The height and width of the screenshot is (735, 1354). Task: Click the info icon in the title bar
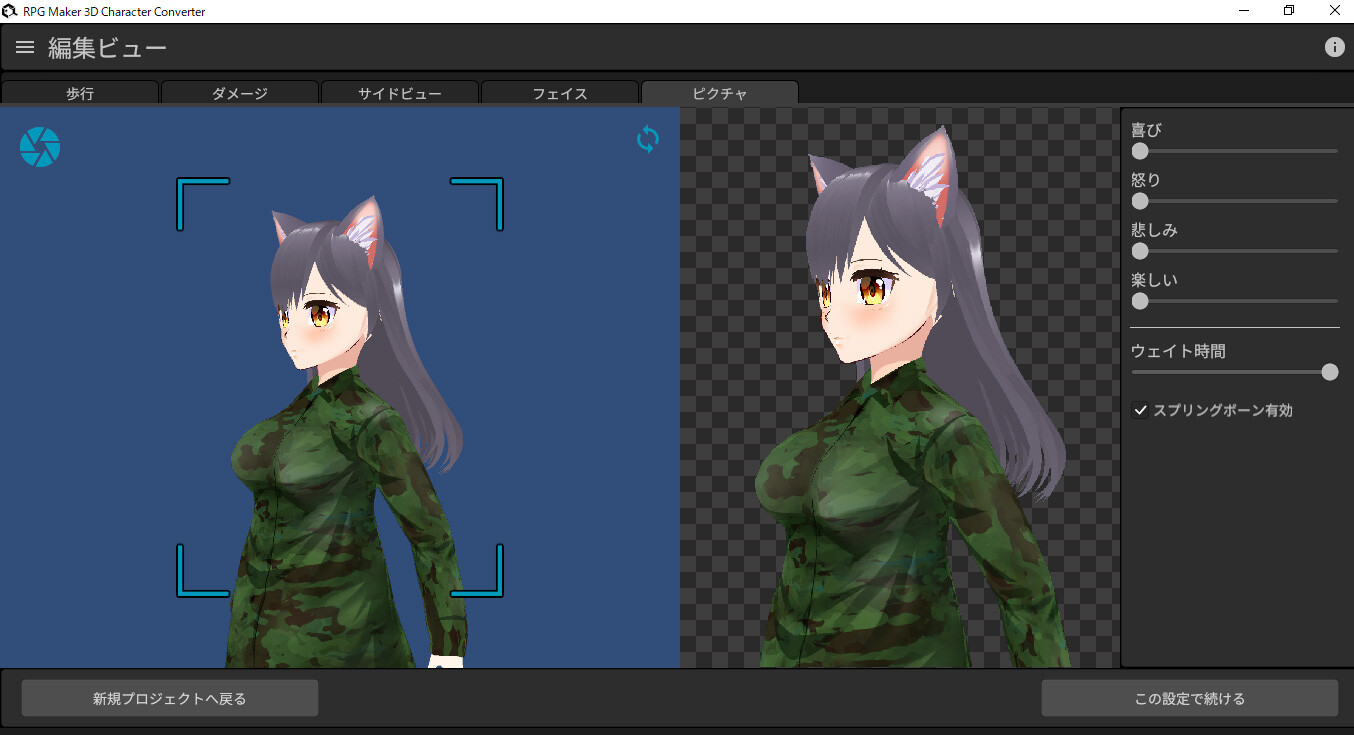(1335, 46)
